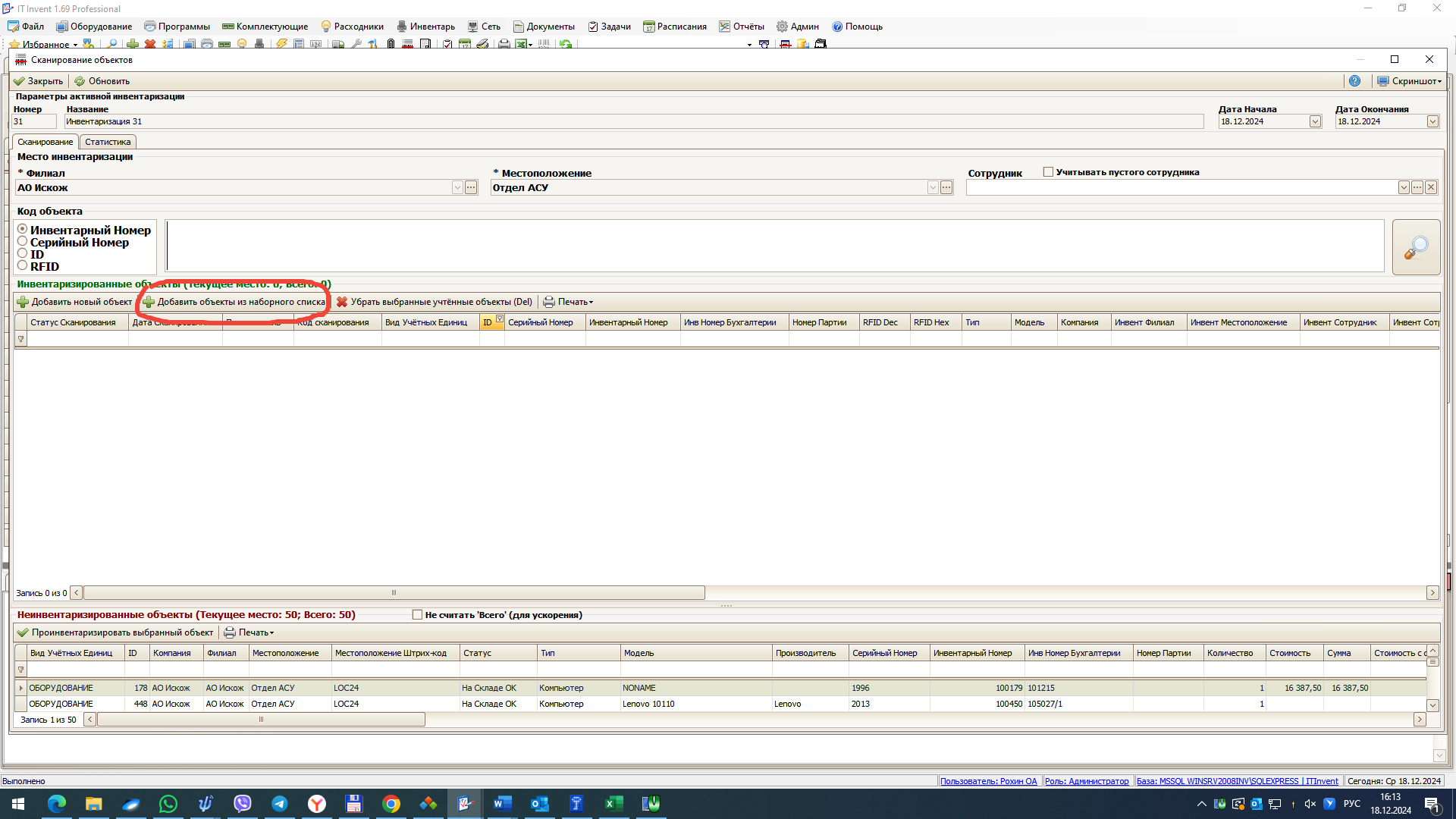Click the large magnifier search button

(1416, 247)
